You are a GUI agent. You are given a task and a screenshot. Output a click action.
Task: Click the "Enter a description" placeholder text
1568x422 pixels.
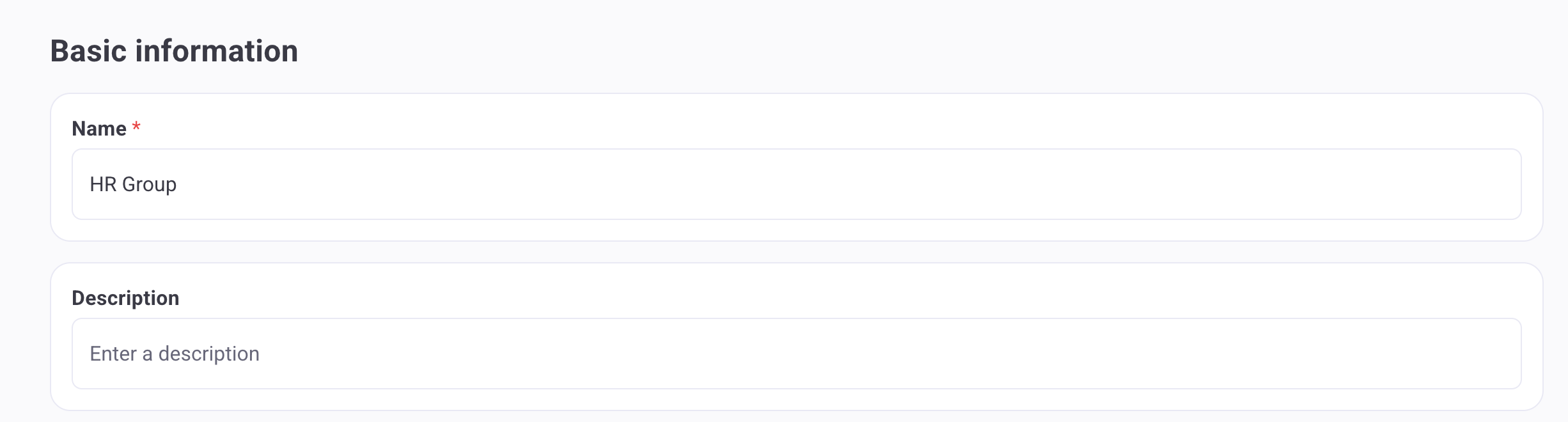(175, 354)
